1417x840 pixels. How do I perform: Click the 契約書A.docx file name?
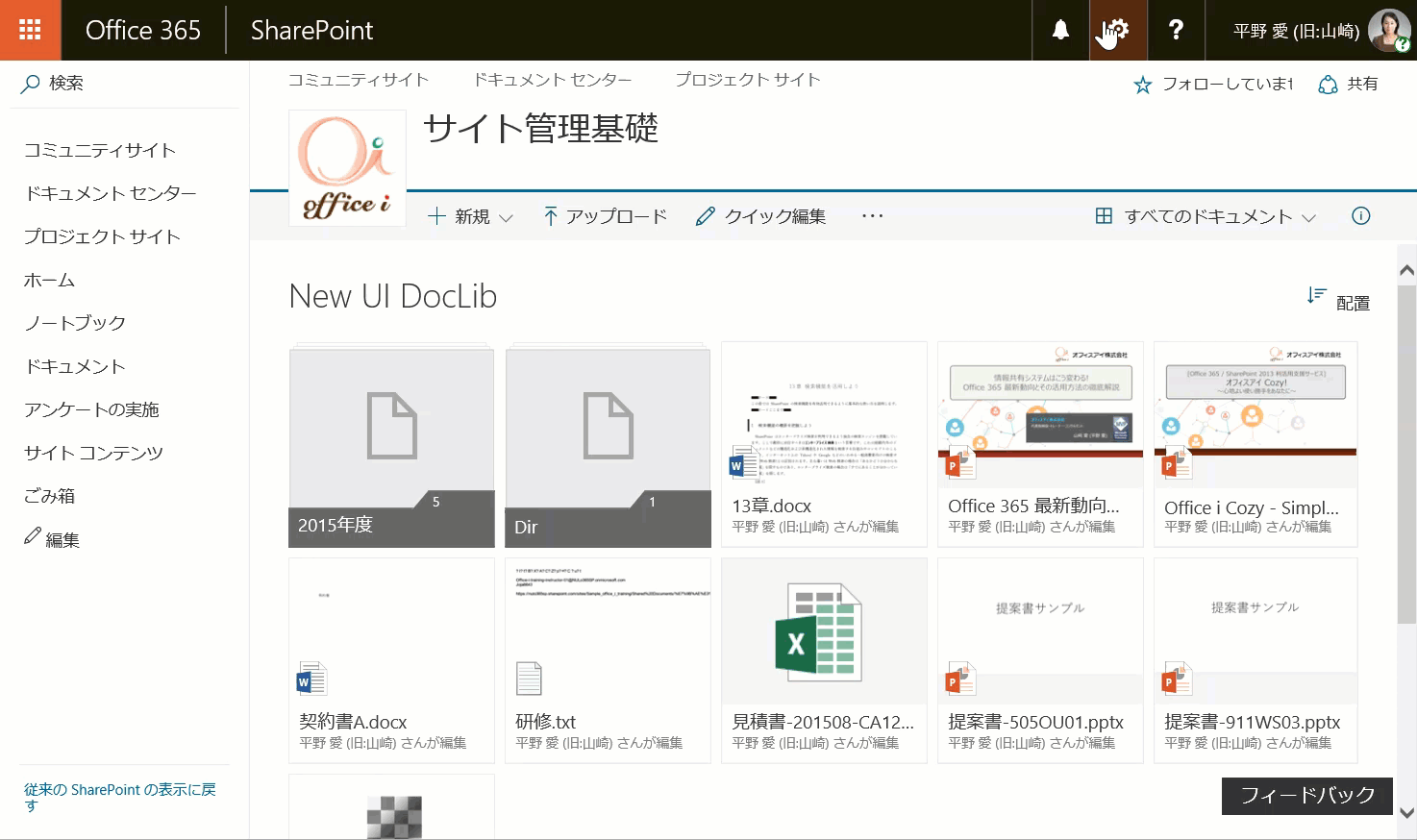353,722
